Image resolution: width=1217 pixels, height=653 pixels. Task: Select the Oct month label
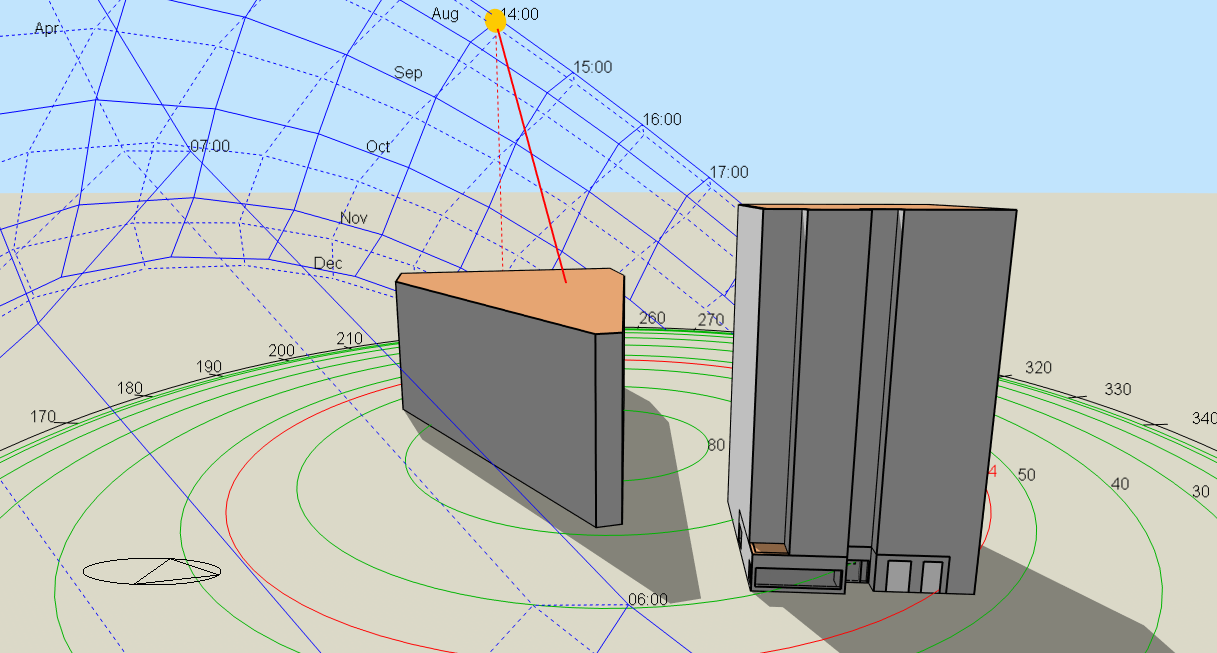point(378,146)
